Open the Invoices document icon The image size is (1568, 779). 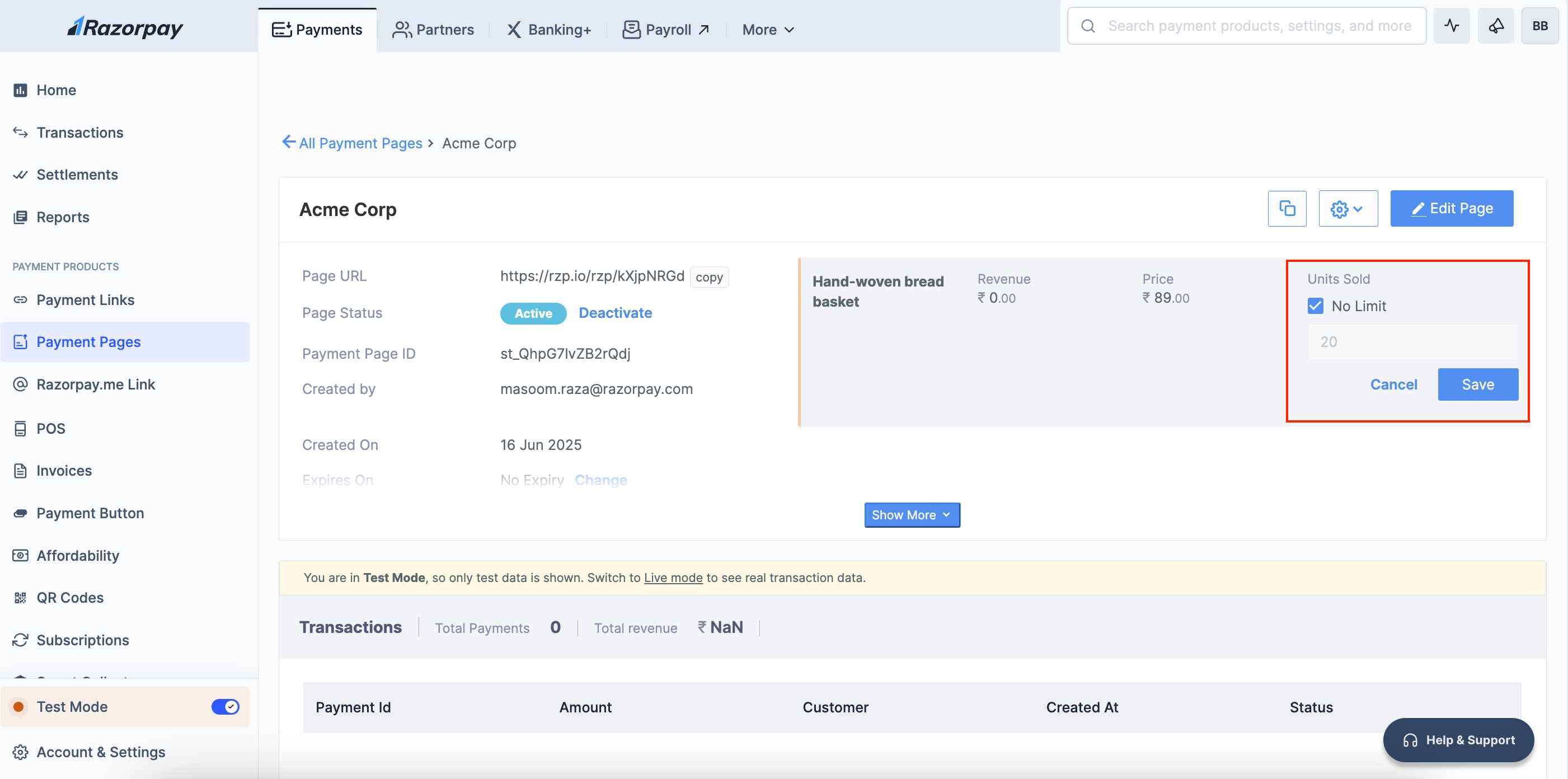[20, 471]
